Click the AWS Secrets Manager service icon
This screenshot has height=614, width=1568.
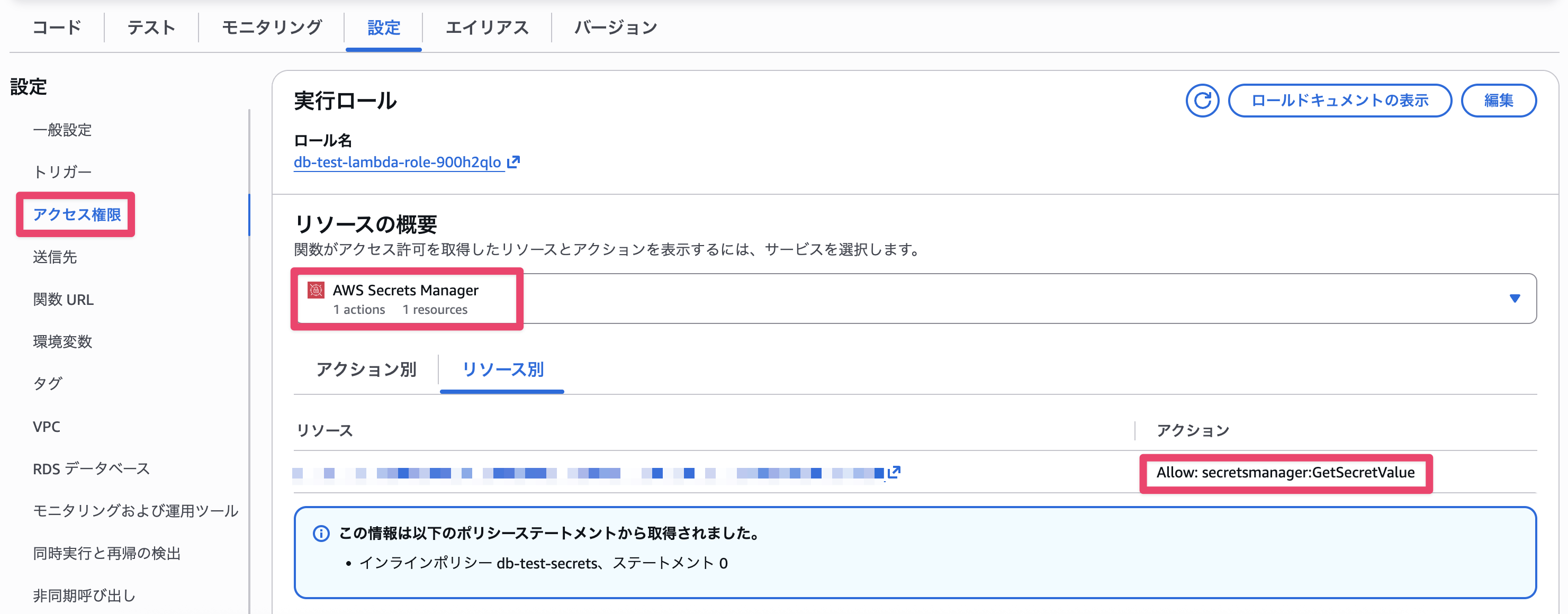(316, 290)
